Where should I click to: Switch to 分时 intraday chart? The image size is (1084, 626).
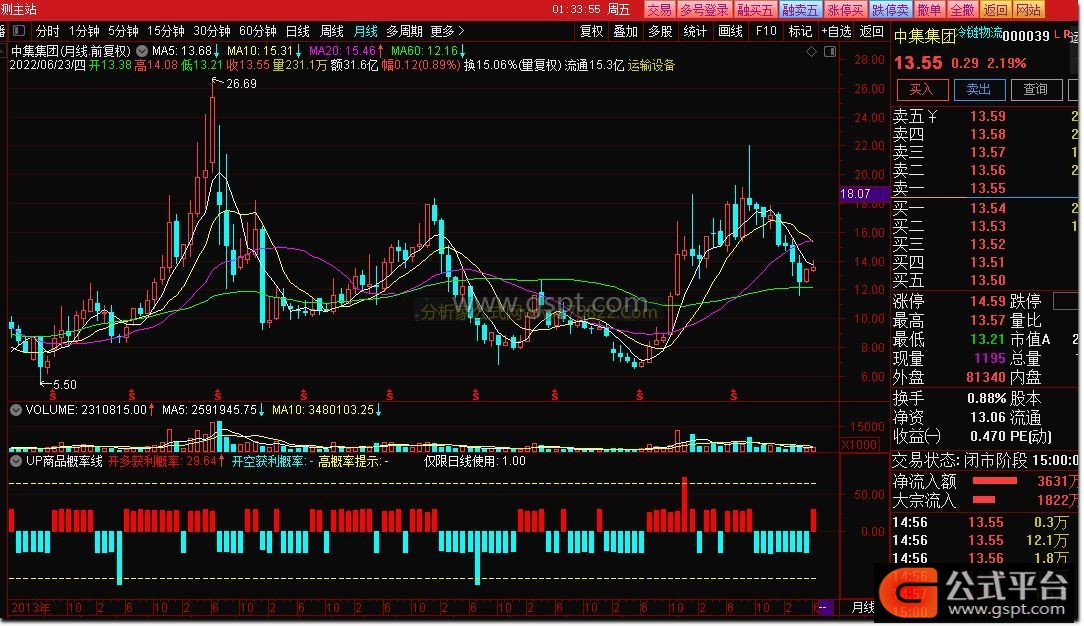click(48, 31)
